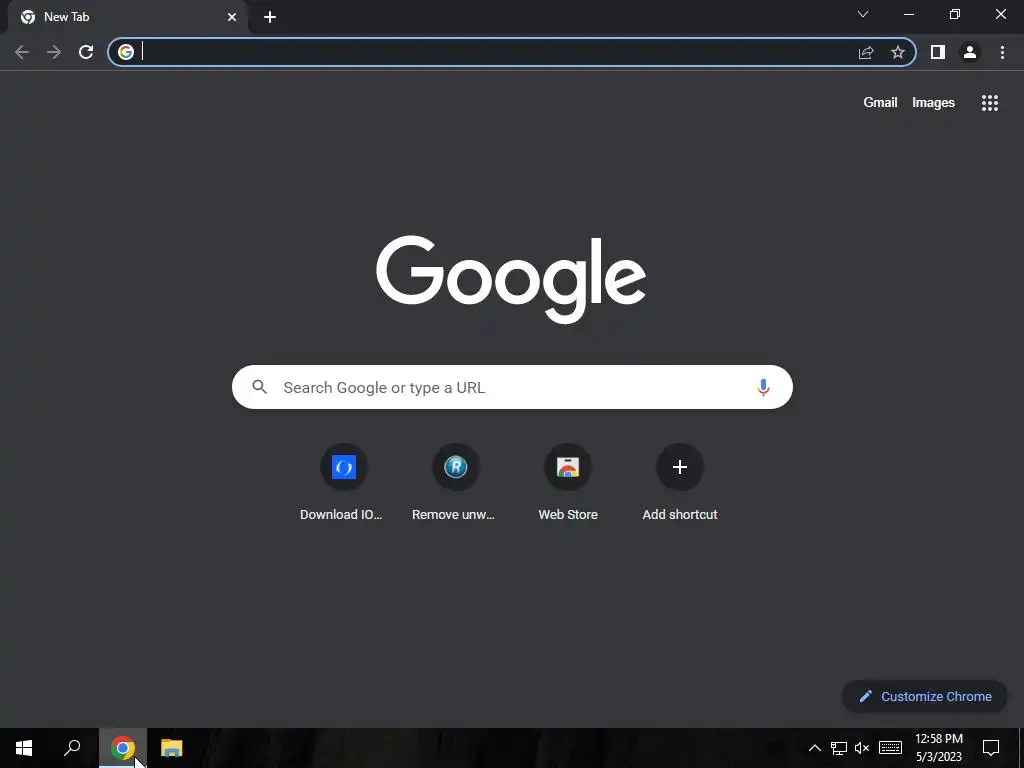Open the touch keyboard tray icon

tap(890, 748)
